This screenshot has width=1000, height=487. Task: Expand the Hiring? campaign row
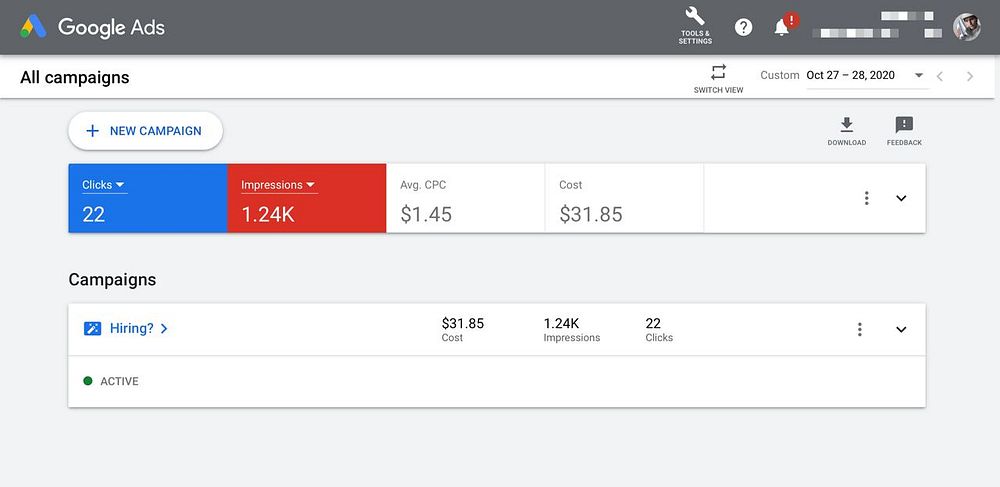click(x=901, y=329)
